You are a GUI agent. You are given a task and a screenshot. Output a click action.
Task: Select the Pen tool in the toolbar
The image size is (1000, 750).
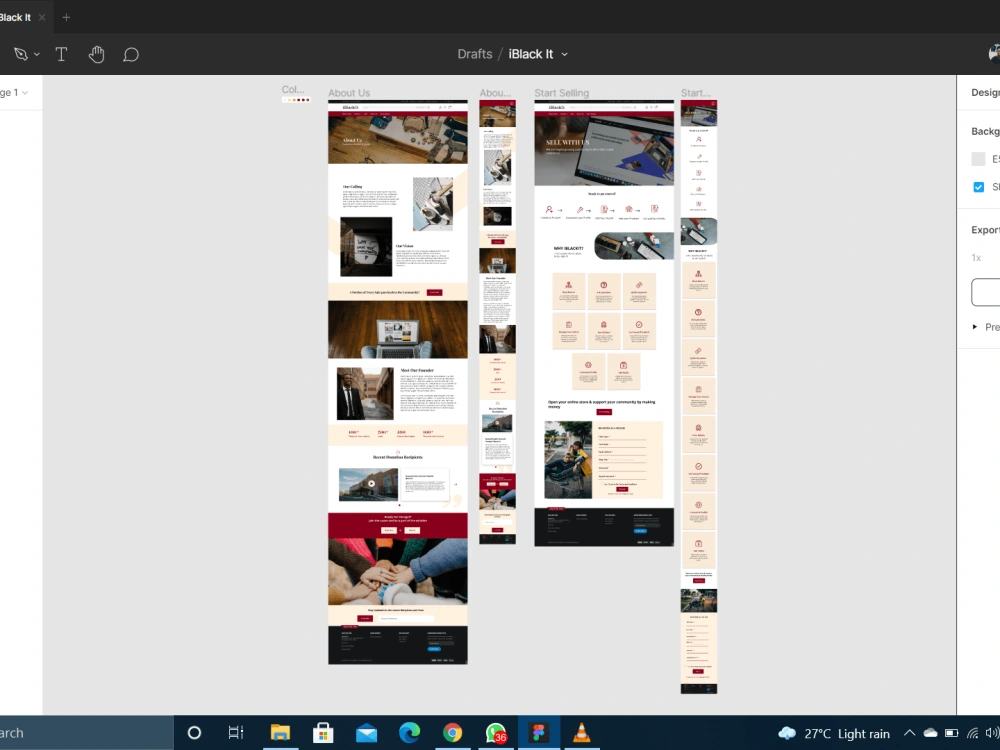pos(20,54)
